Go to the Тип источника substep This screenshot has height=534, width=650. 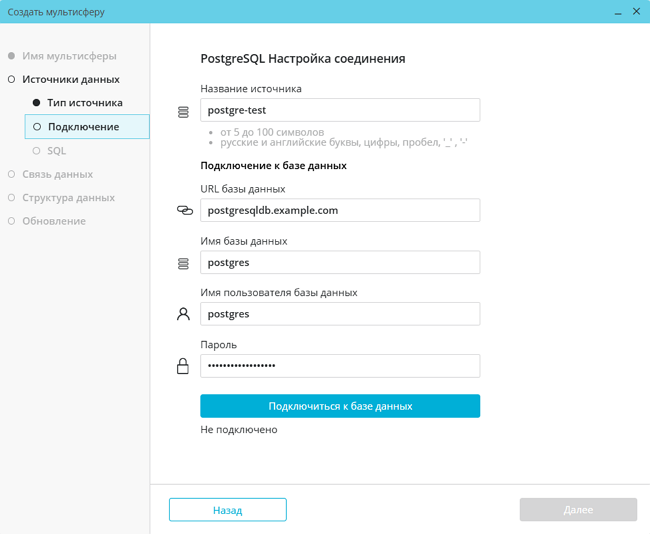pyautogui.click(x=85, y=103)
